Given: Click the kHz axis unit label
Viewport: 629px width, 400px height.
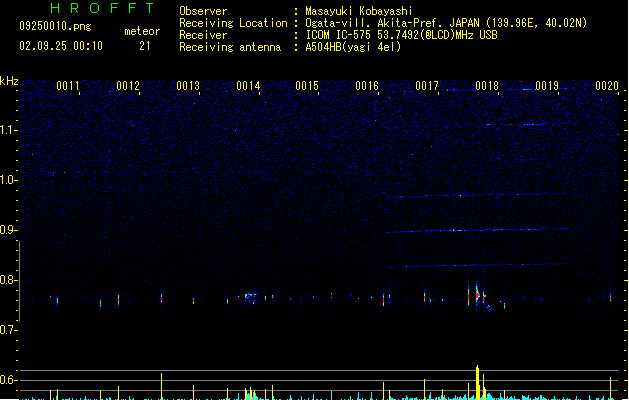Looking at the screenshot, I should coord(9,81).
